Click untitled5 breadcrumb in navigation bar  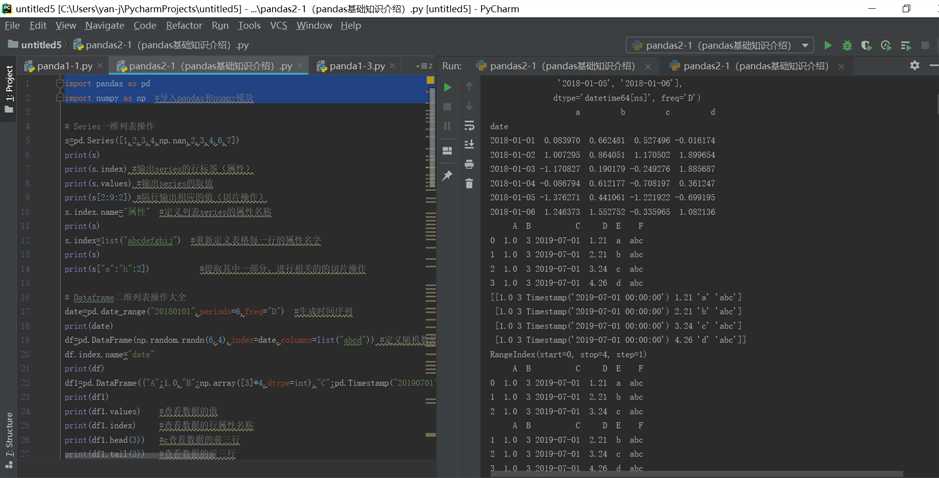click(x=35, y=45)
